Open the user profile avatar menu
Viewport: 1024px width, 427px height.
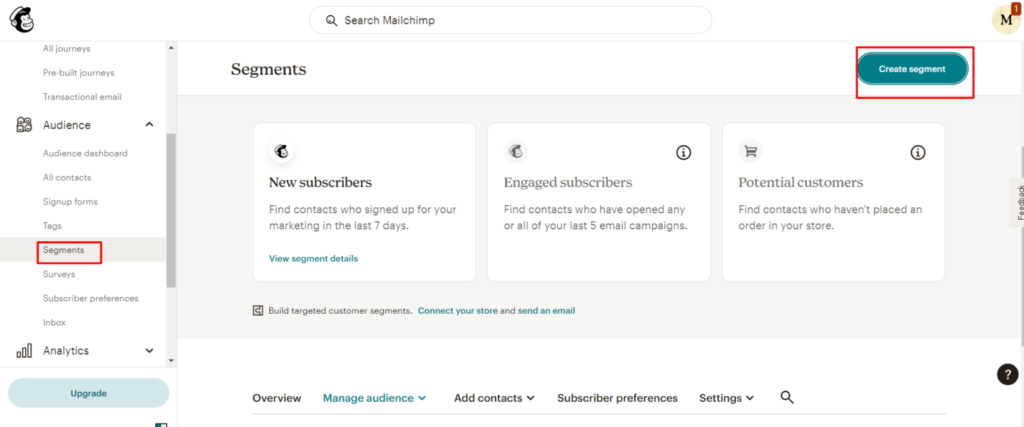(1005, 20)
